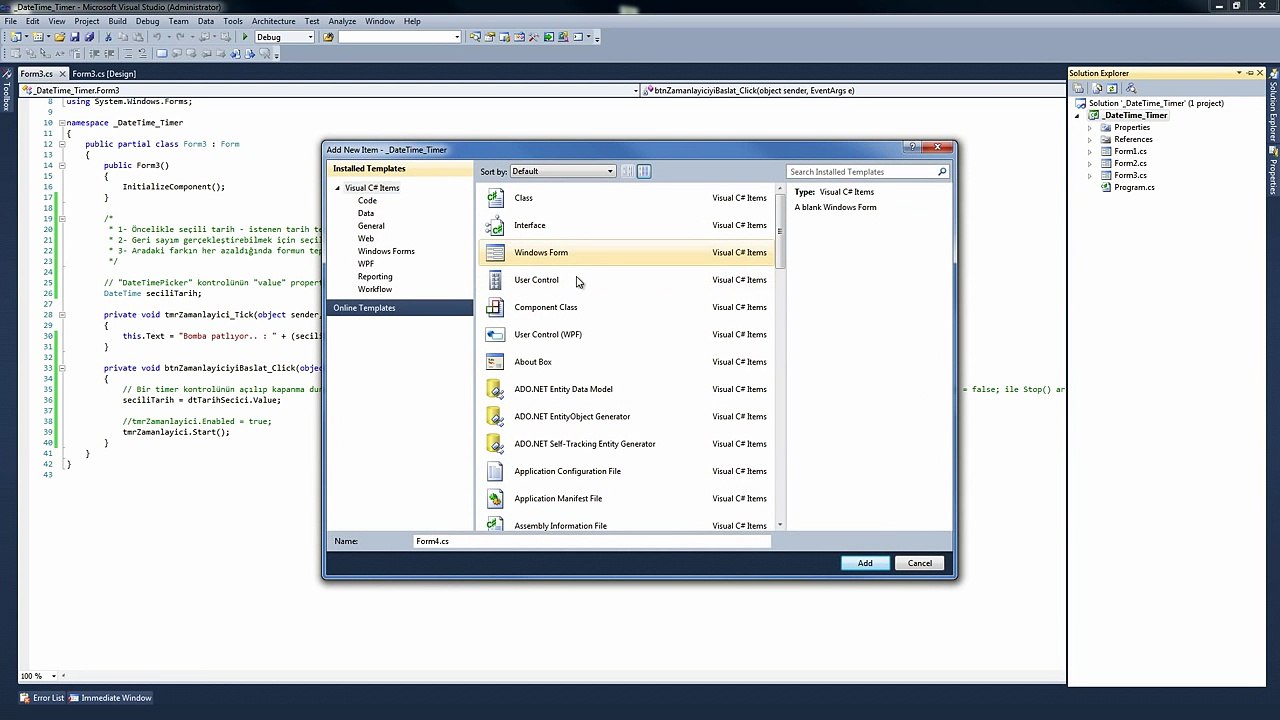
Task: Open the Properties side tab on right edge
Action: [1274, 172]
